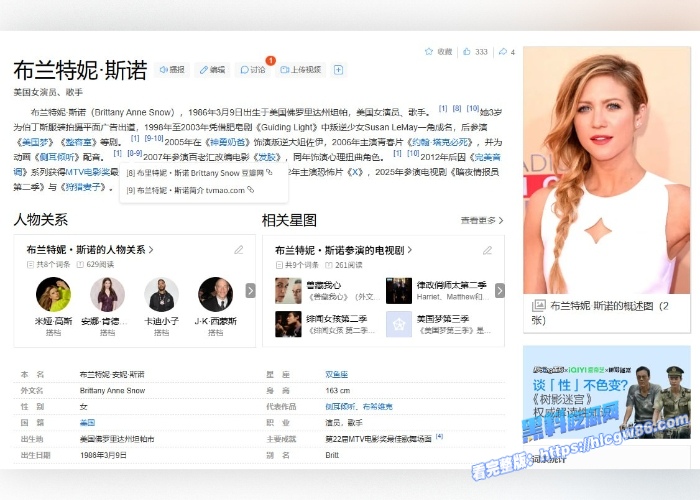Click the 树影迷宫 iQIYI ad banner

click(x=607, y=392)
